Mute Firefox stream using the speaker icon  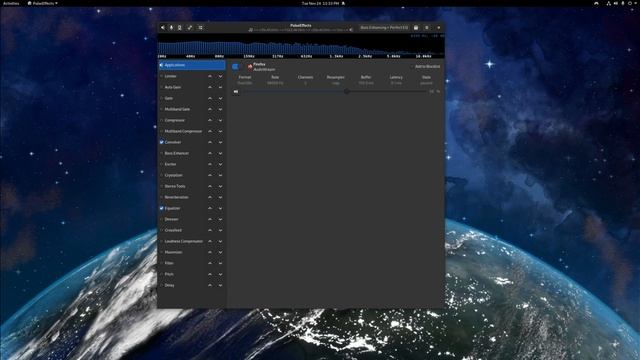(236, 92)
